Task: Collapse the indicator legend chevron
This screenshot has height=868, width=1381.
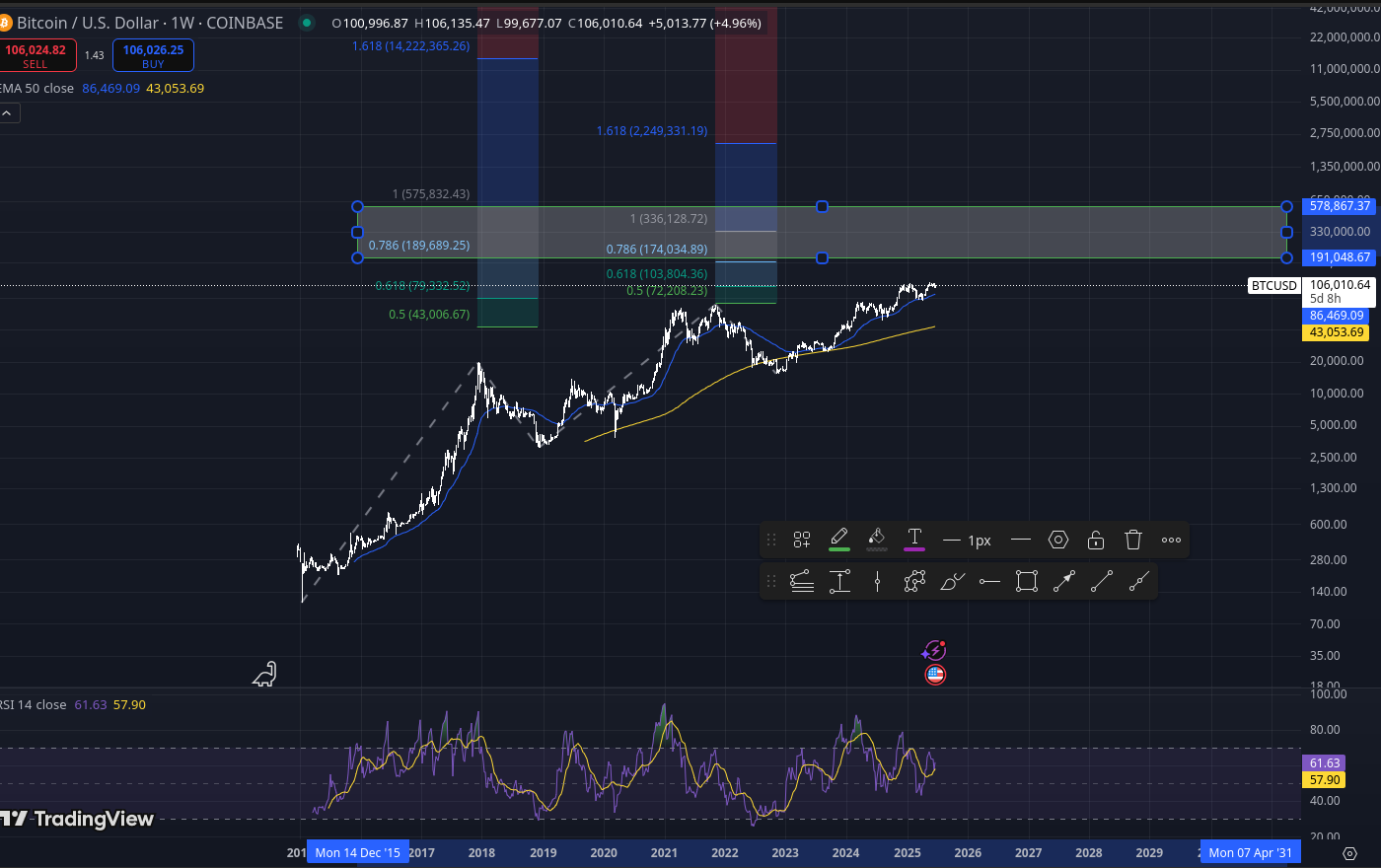Action: tap(7, 113)
